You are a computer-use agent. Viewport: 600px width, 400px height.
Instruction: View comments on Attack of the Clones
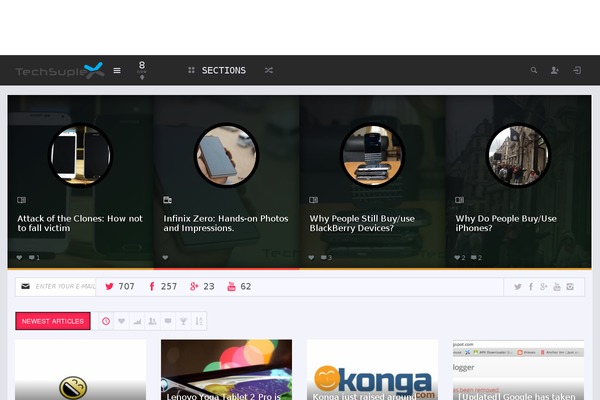coord(34,258)
